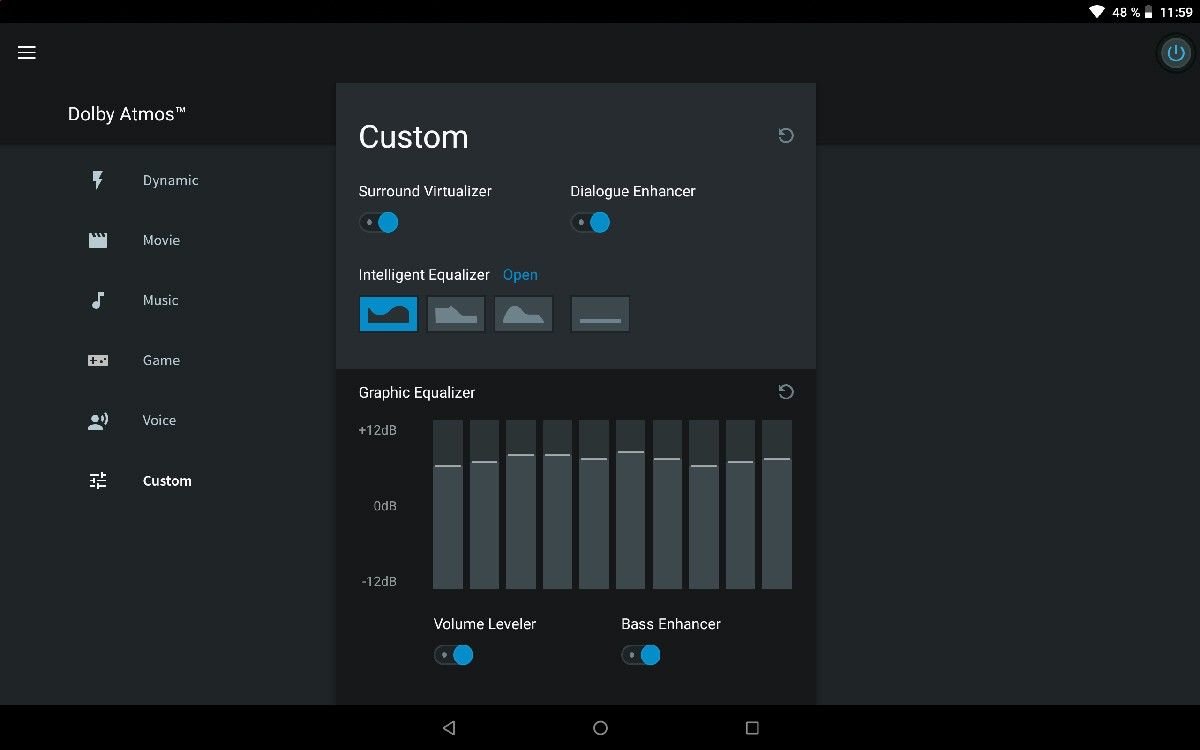Adjust the seventh graphic equalizer band

[668, 504]
